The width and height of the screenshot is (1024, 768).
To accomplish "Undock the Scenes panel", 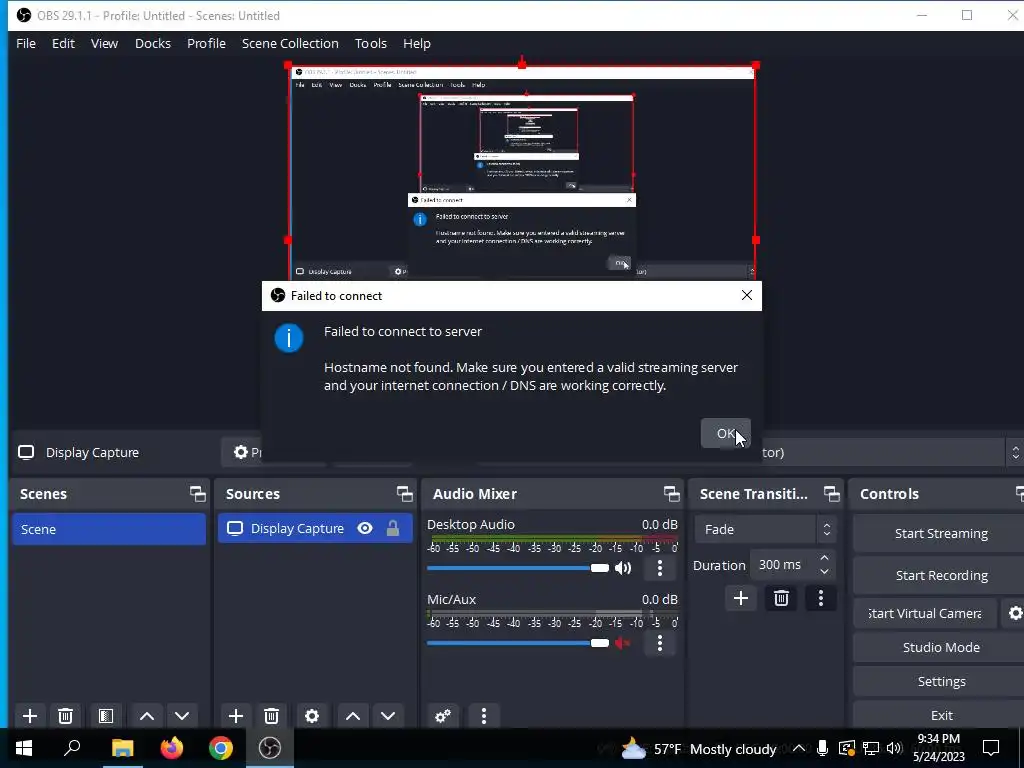I will 197,494.
